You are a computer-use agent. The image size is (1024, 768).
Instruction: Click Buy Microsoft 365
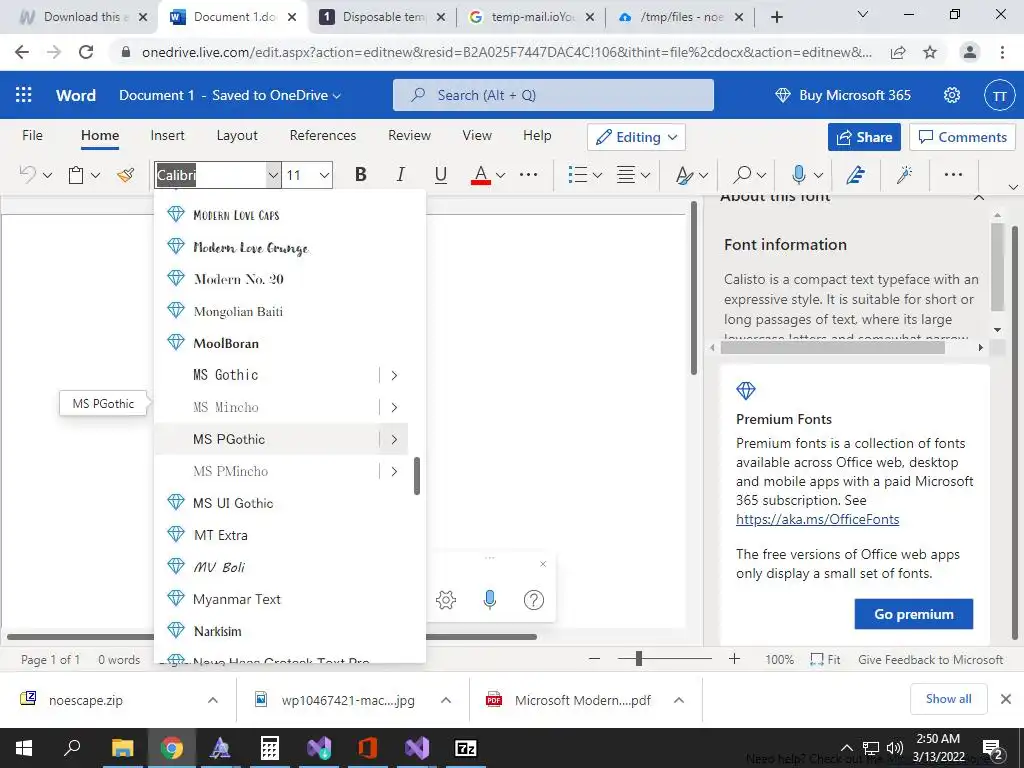click(x=842, y=95)
